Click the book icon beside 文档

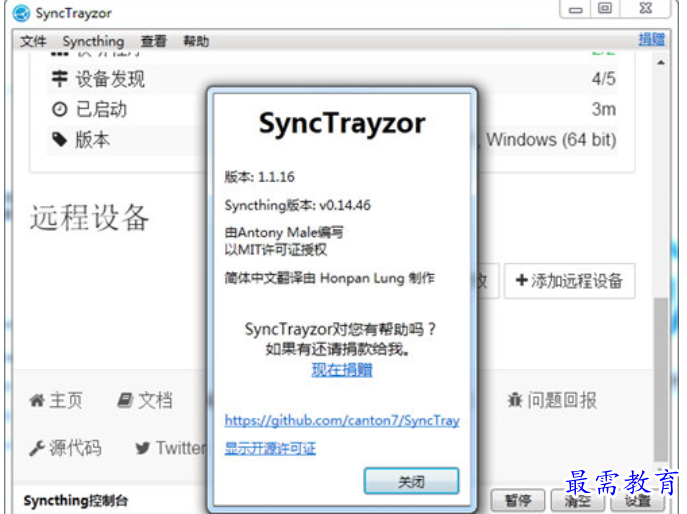[x=125, y=400]
